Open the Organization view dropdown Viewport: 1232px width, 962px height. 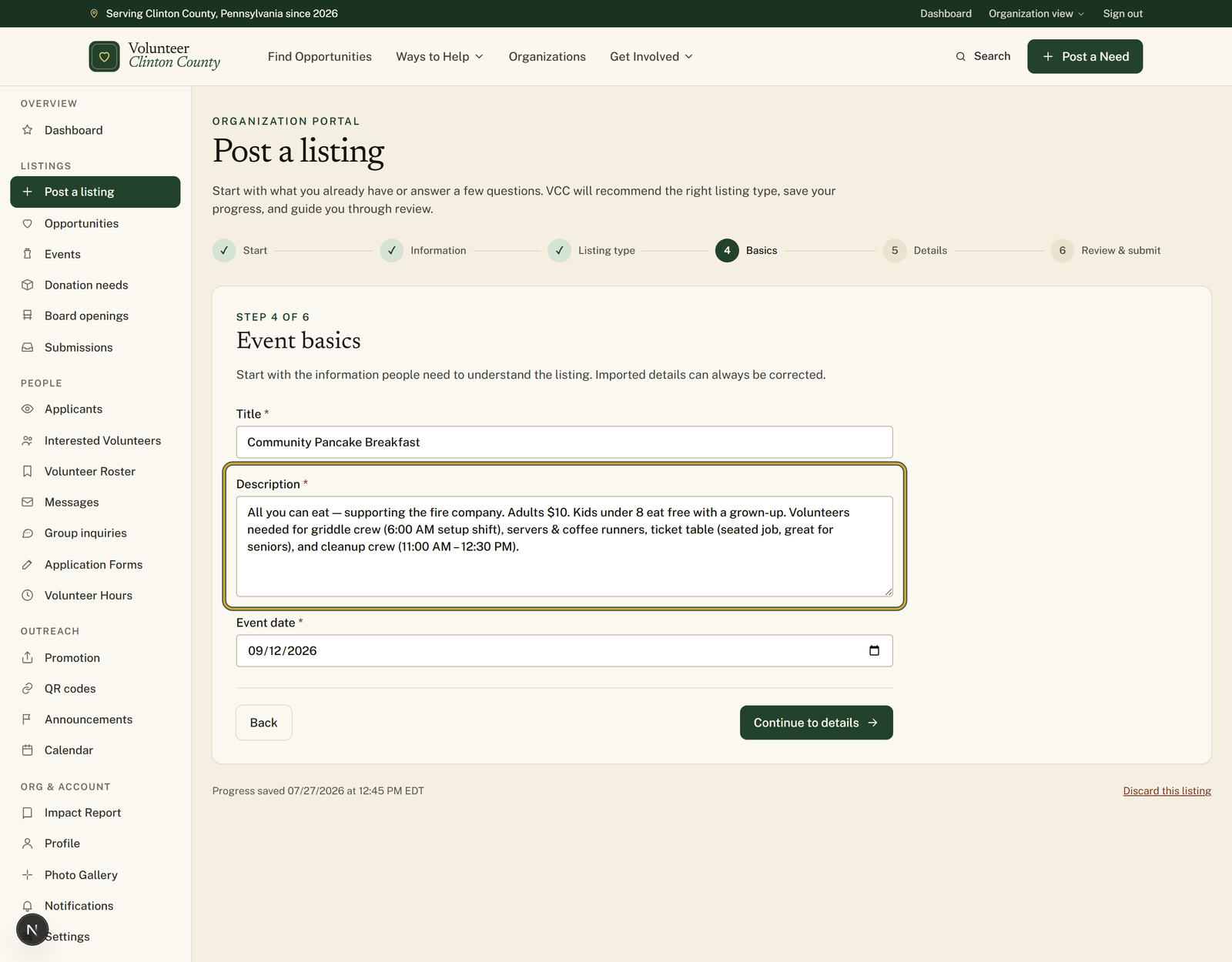click(1036, 13)
